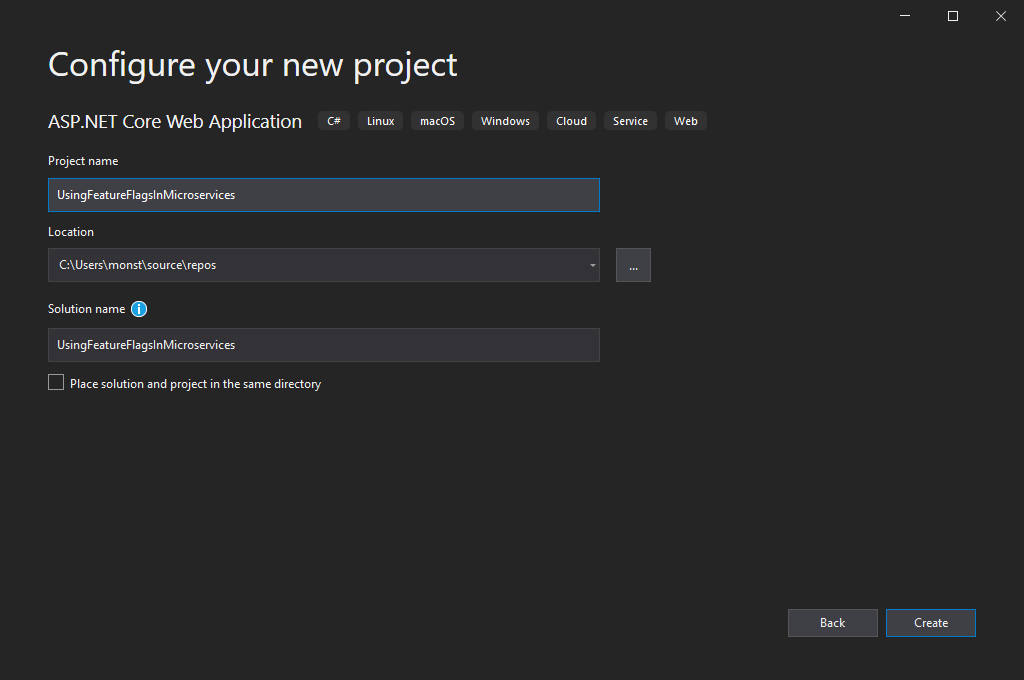Maximize the dialog window
Image resolution: width=1024 pixels, height=680 pixels.
(953, 16)
